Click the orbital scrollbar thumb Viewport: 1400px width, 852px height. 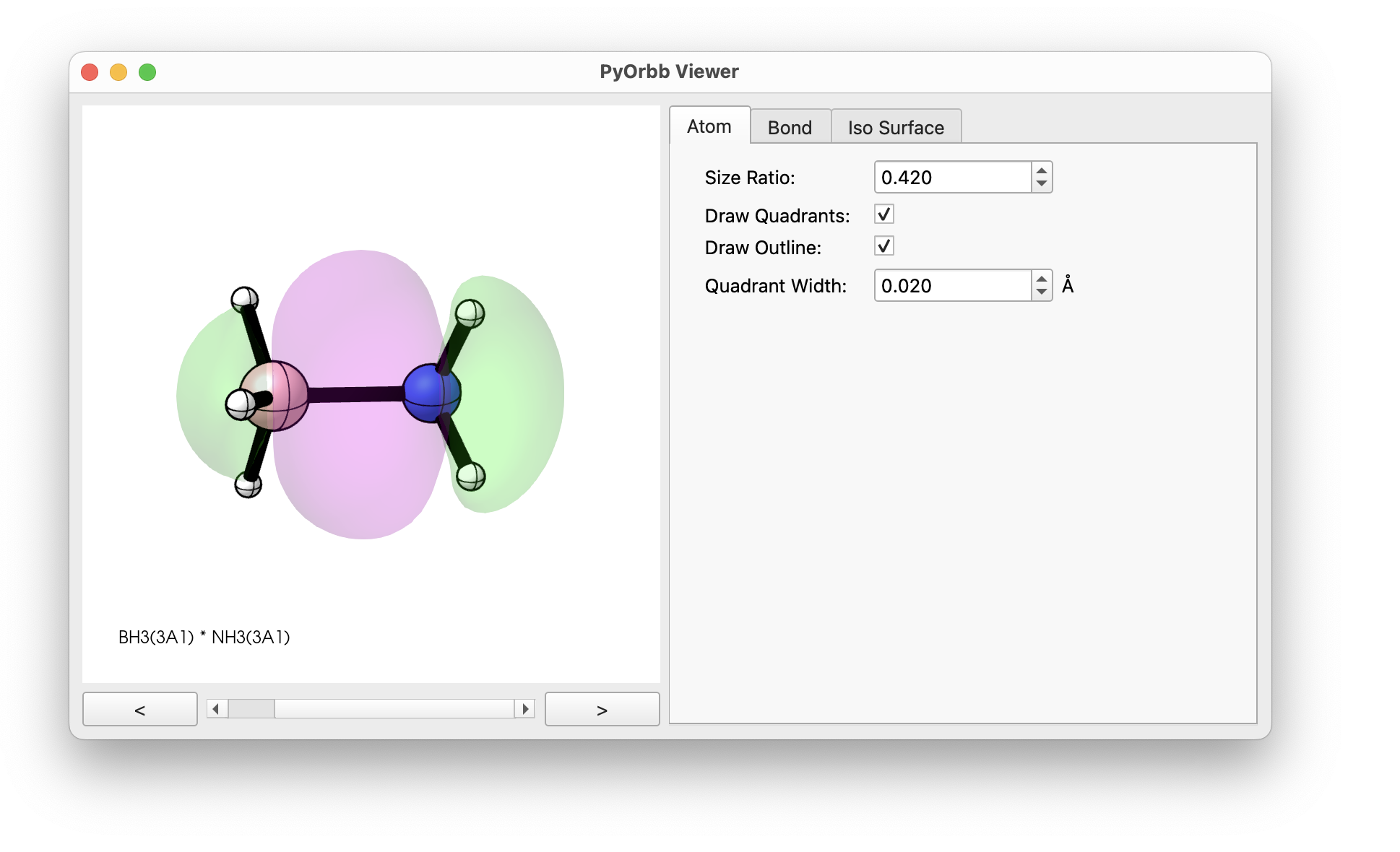tap(251, 709)
